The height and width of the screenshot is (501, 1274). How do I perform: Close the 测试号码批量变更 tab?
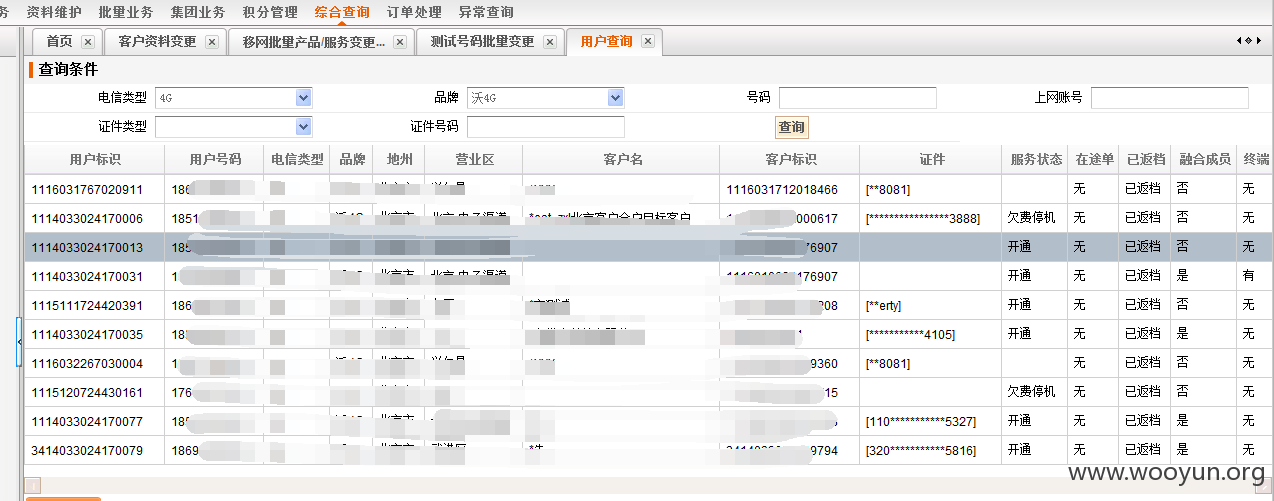(549, 42)
